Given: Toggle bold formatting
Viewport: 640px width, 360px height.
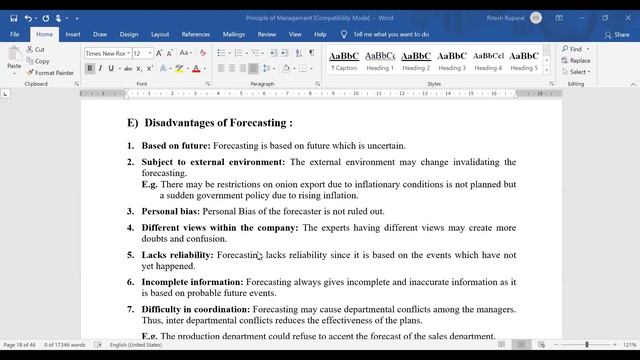Looking at the screenshot, I should point(90,69).
